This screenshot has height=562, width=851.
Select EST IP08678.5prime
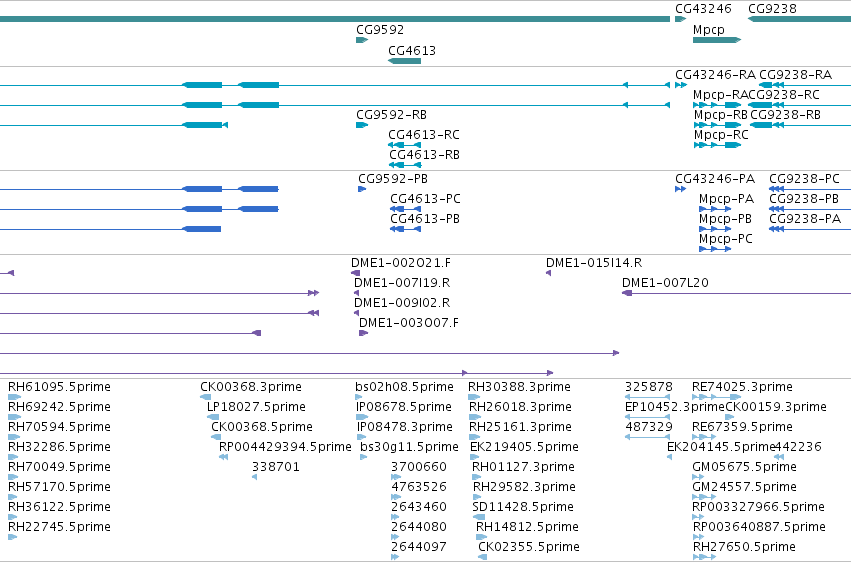[x=362, y=418]
